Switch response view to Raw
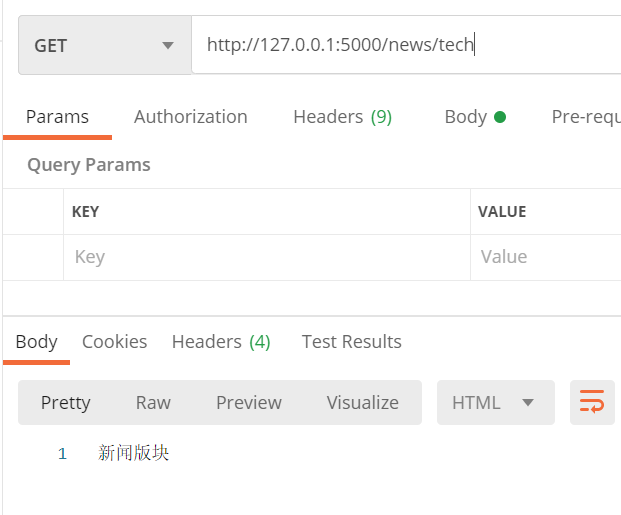This screenshot has height=515, width=621. point(153,402)
